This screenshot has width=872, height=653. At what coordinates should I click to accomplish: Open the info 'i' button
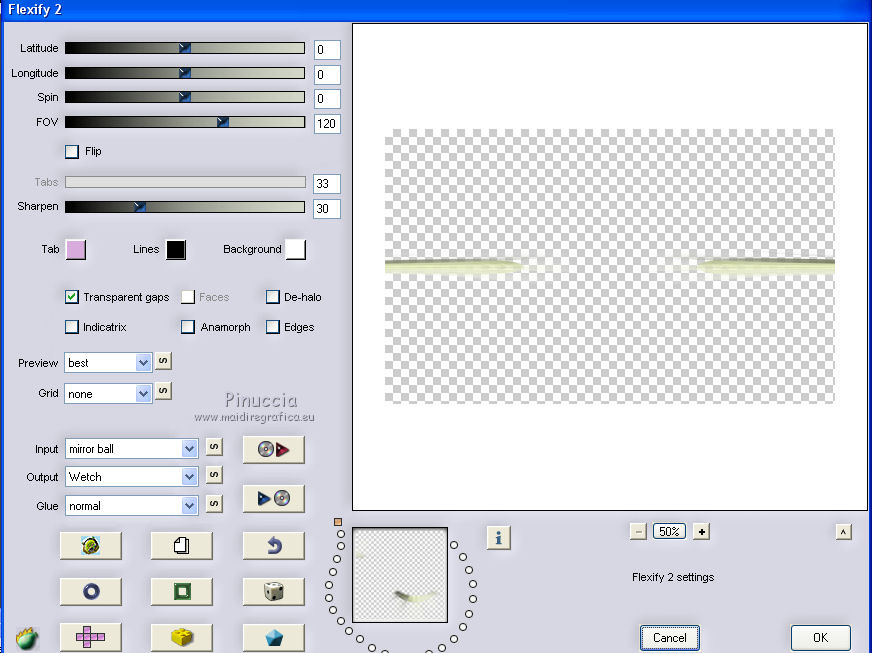[x=498, y=538]
